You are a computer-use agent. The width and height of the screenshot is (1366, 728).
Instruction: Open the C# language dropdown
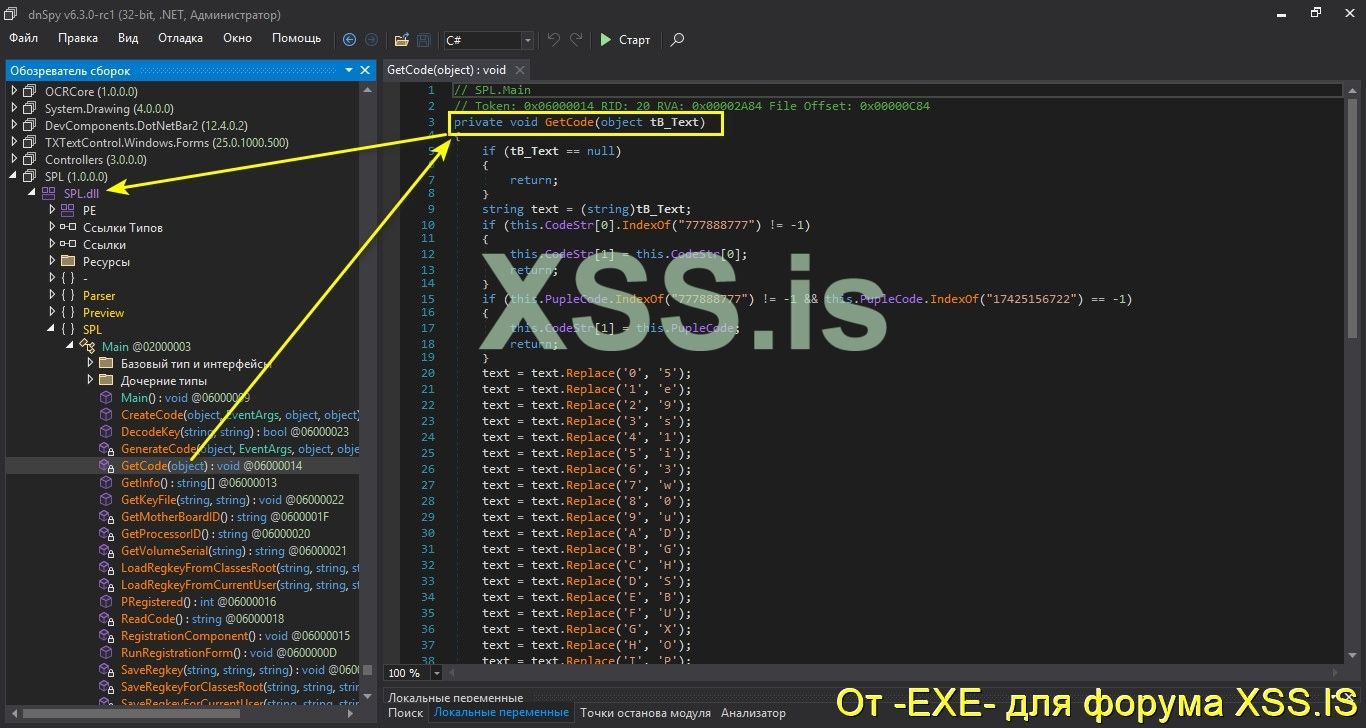tap(527, 41)
